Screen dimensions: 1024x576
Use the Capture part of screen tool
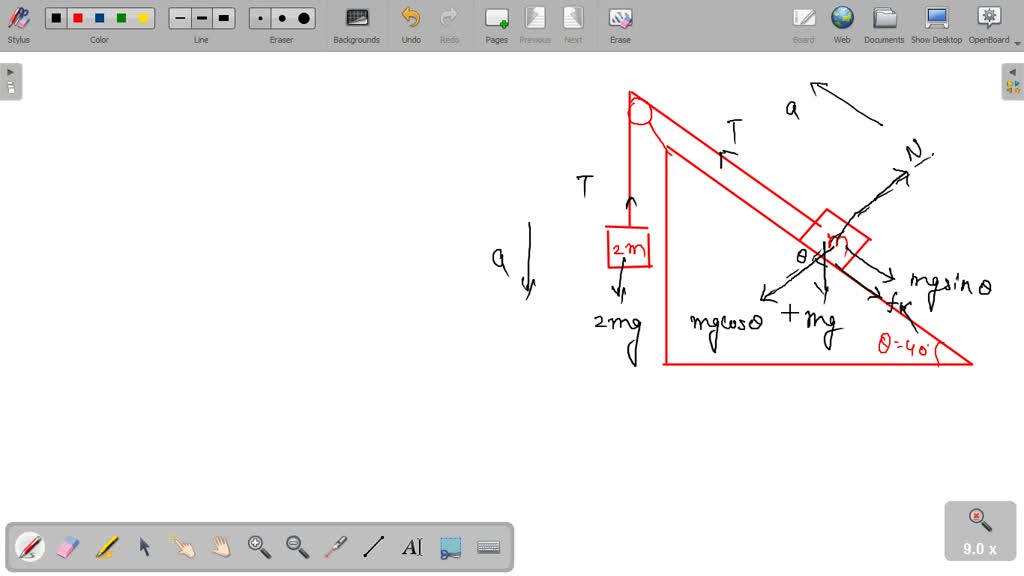[450, 547]
